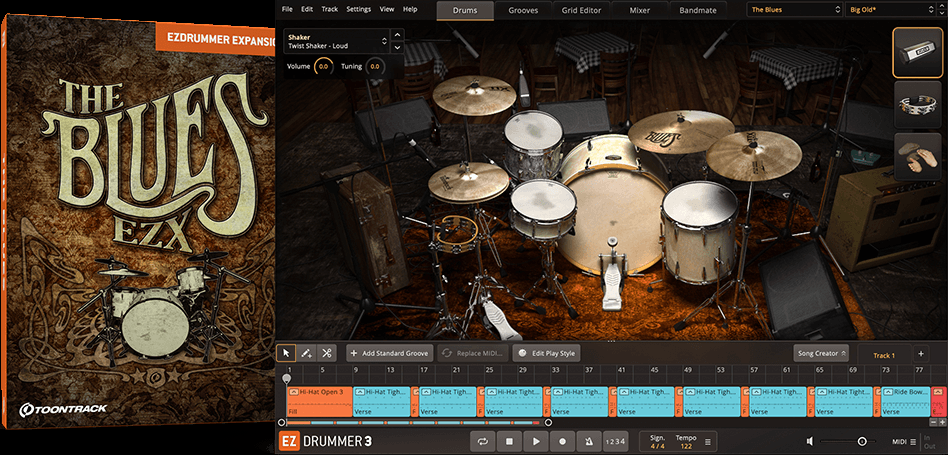Switch to the Grooves tab

524,10
